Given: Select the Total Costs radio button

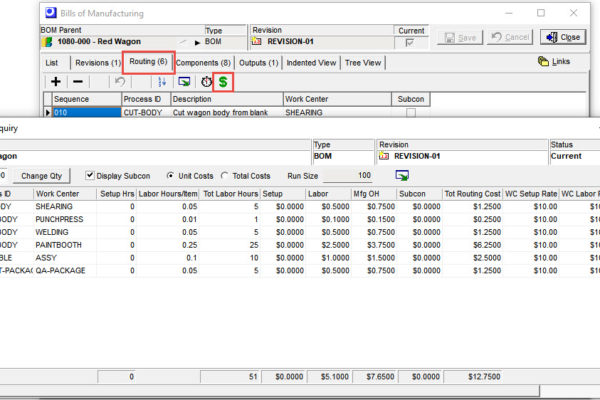Looking at the screenshot, I should click(224, 176).
